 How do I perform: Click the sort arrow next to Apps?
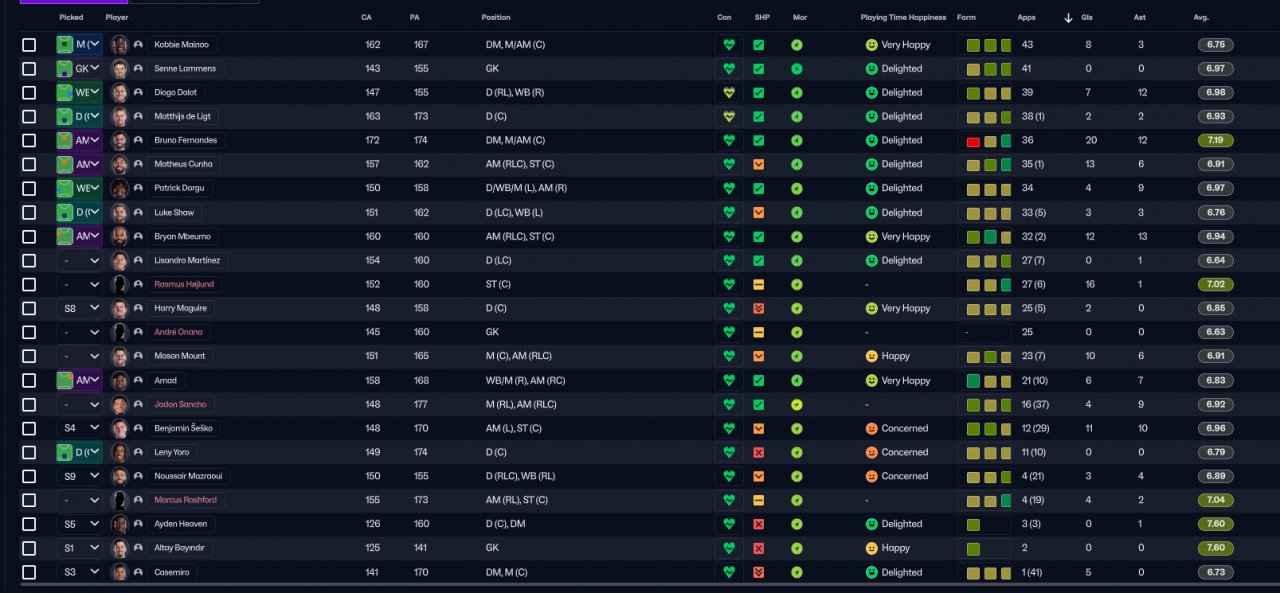pyautogui.click(x=1068, y=18)
